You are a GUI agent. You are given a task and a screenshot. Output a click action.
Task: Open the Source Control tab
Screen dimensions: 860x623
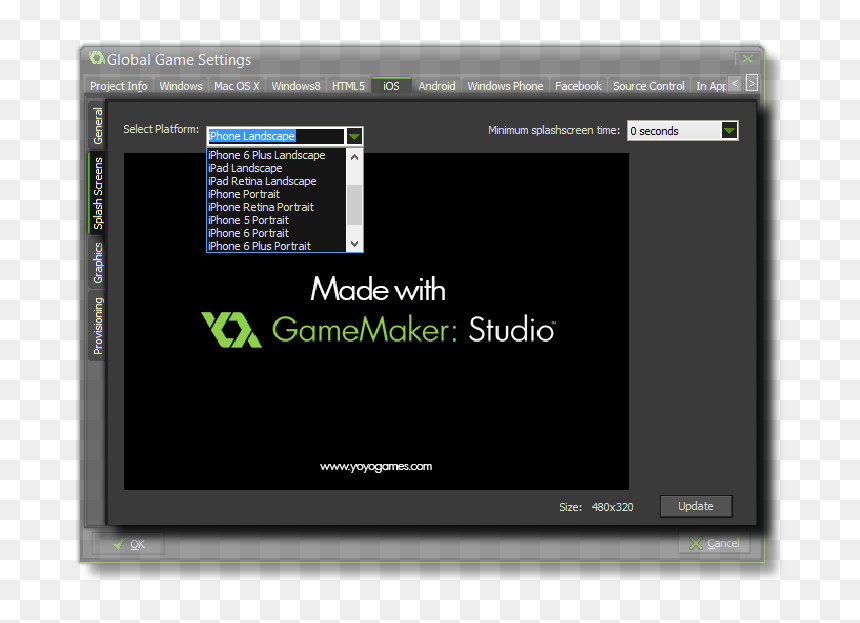point(648,86)
